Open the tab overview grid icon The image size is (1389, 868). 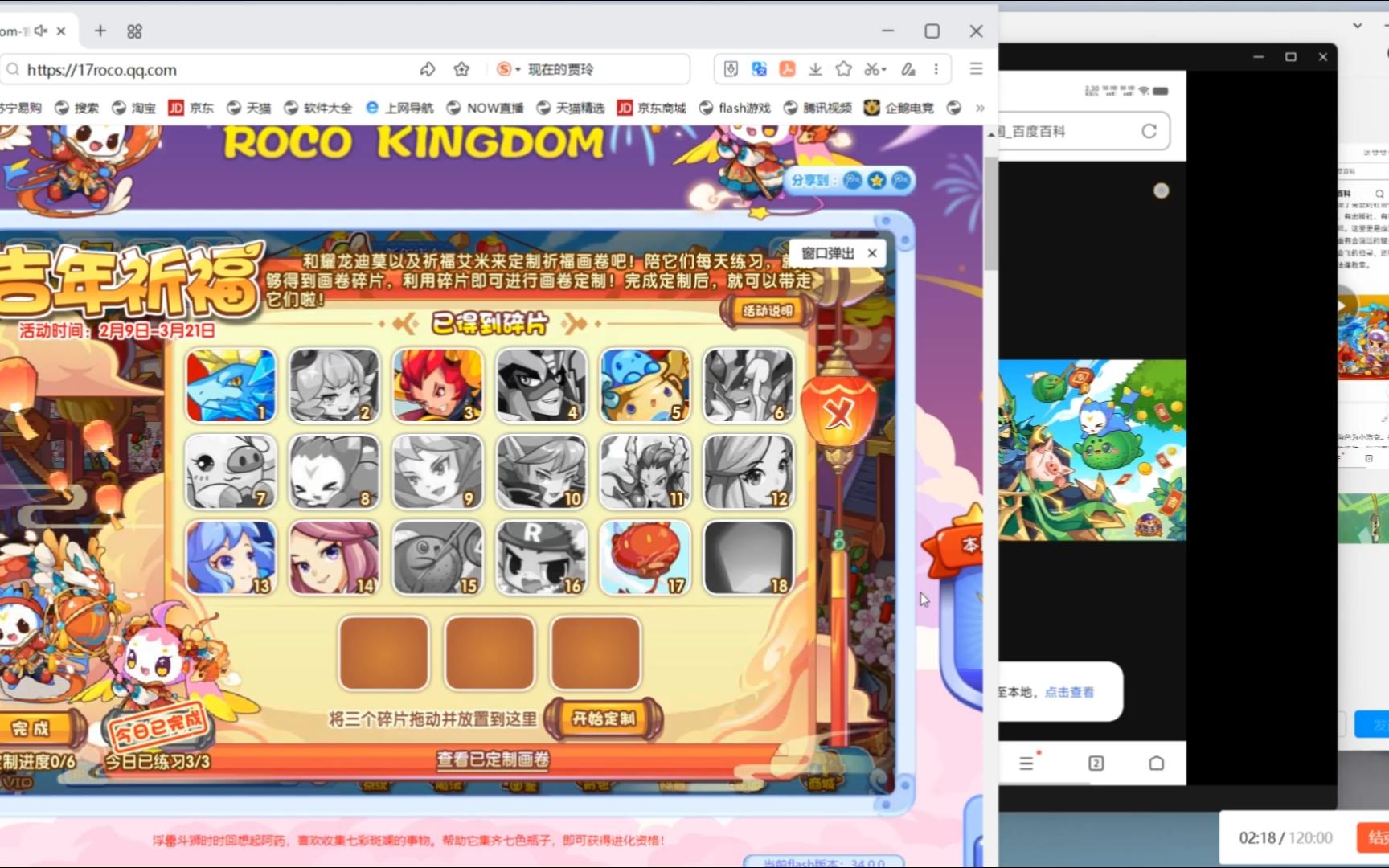pos(134,31)
